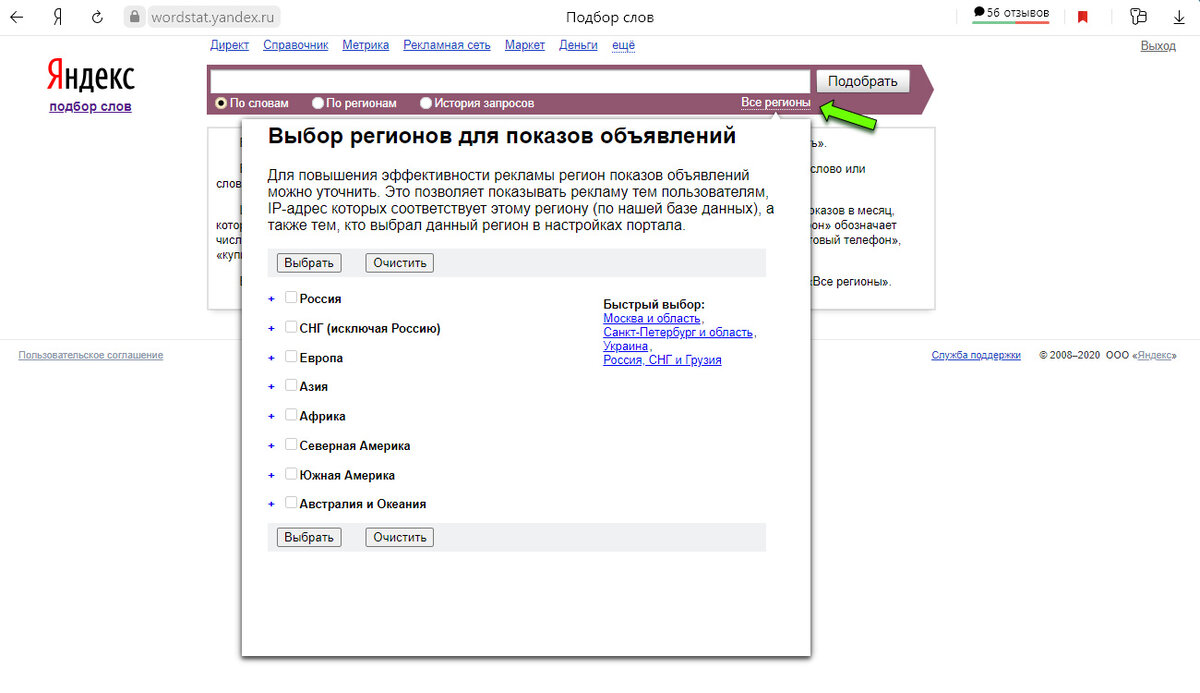Image resolution: width=1200 pixels, height=693 pixels.
Task: Open the Пользовательское соглашение footer link
Action: click(x=91, y=355)
